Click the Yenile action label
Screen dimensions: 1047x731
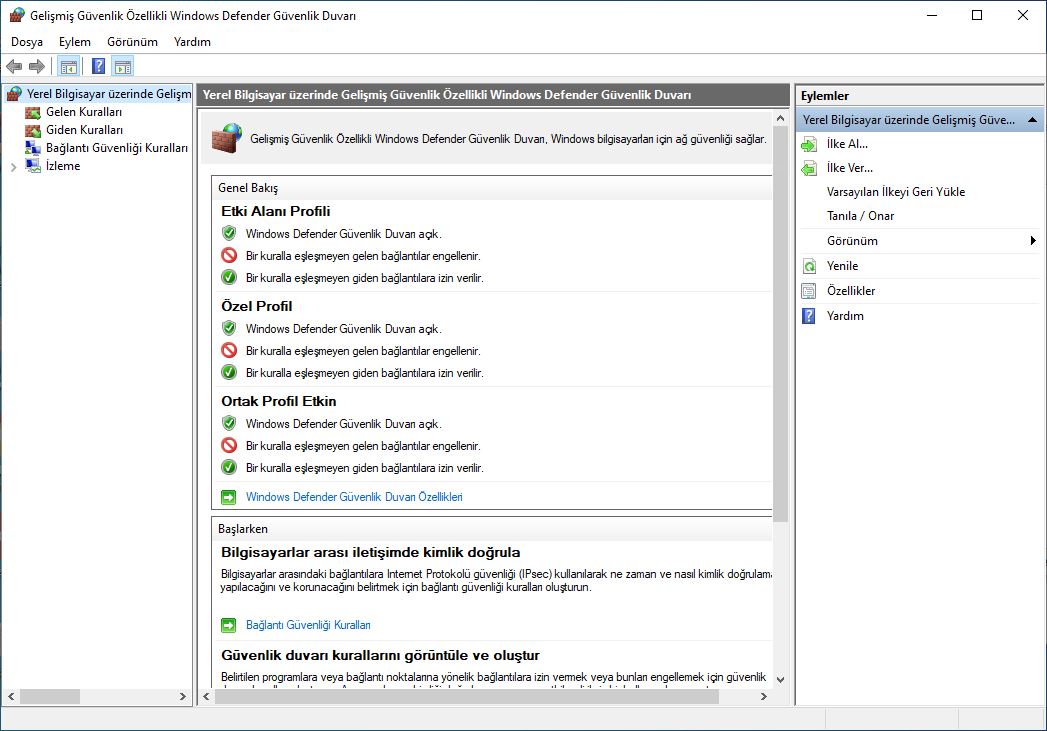[842, 266]
